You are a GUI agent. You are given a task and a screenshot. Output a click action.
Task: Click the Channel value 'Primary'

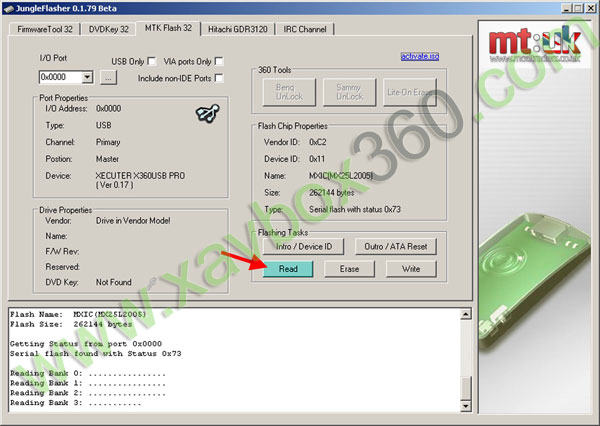[108, 142]
